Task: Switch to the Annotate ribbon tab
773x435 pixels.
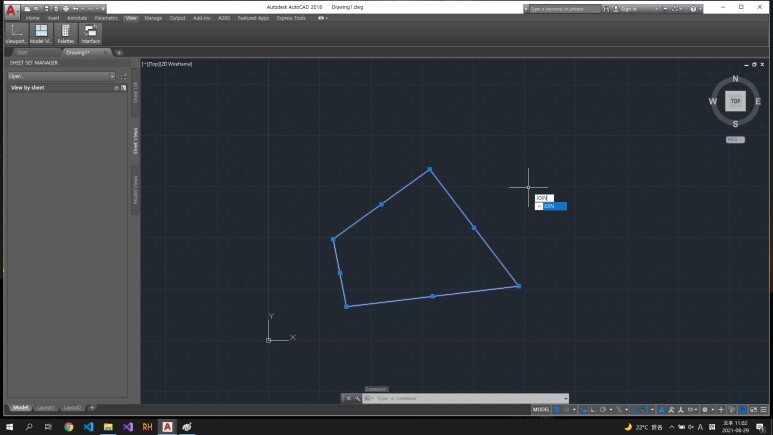Action: pyautogui.click(x=77, y=18)
